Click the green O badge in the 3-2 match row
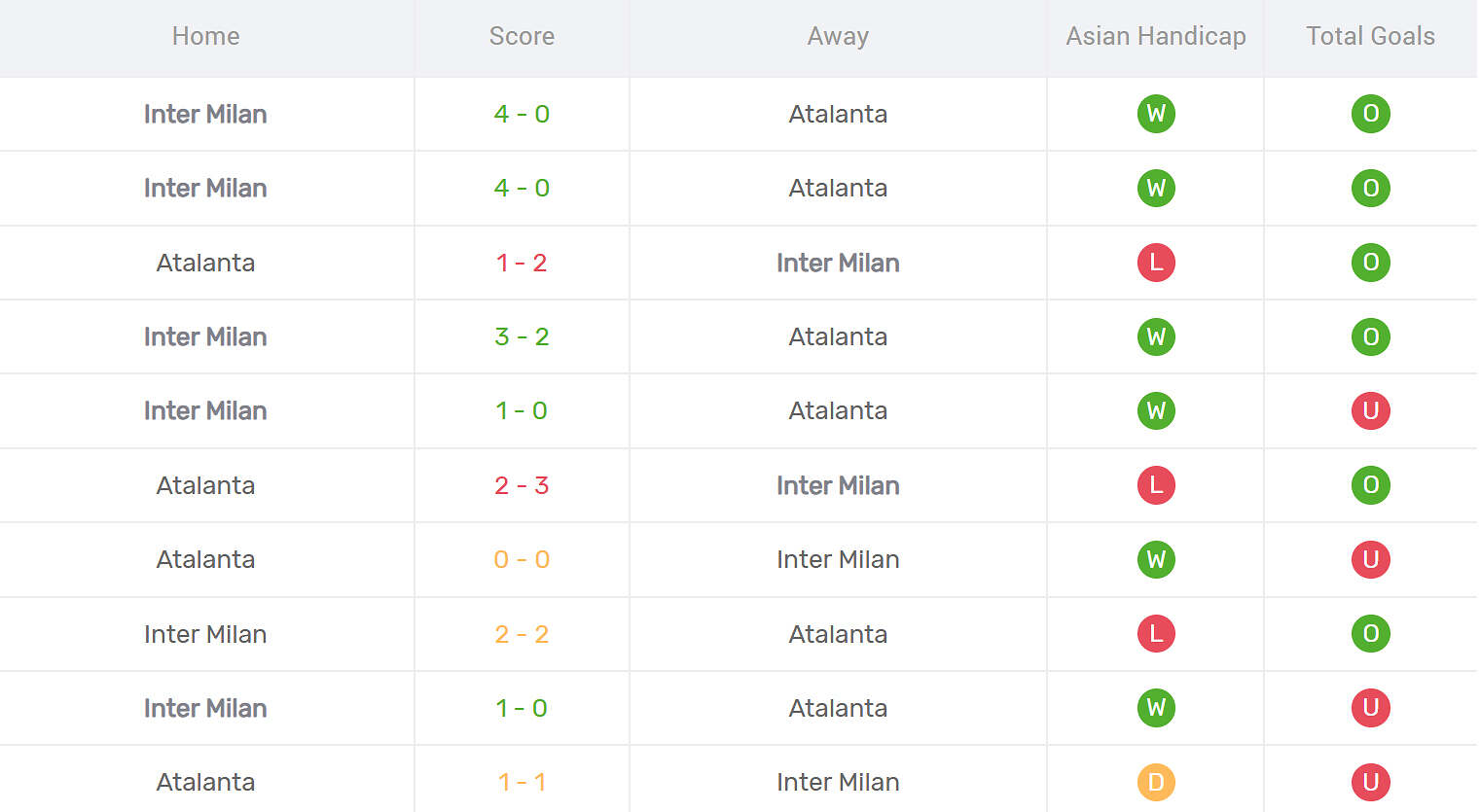The width and height of the screenshot is (1480, 812). 1370,336
